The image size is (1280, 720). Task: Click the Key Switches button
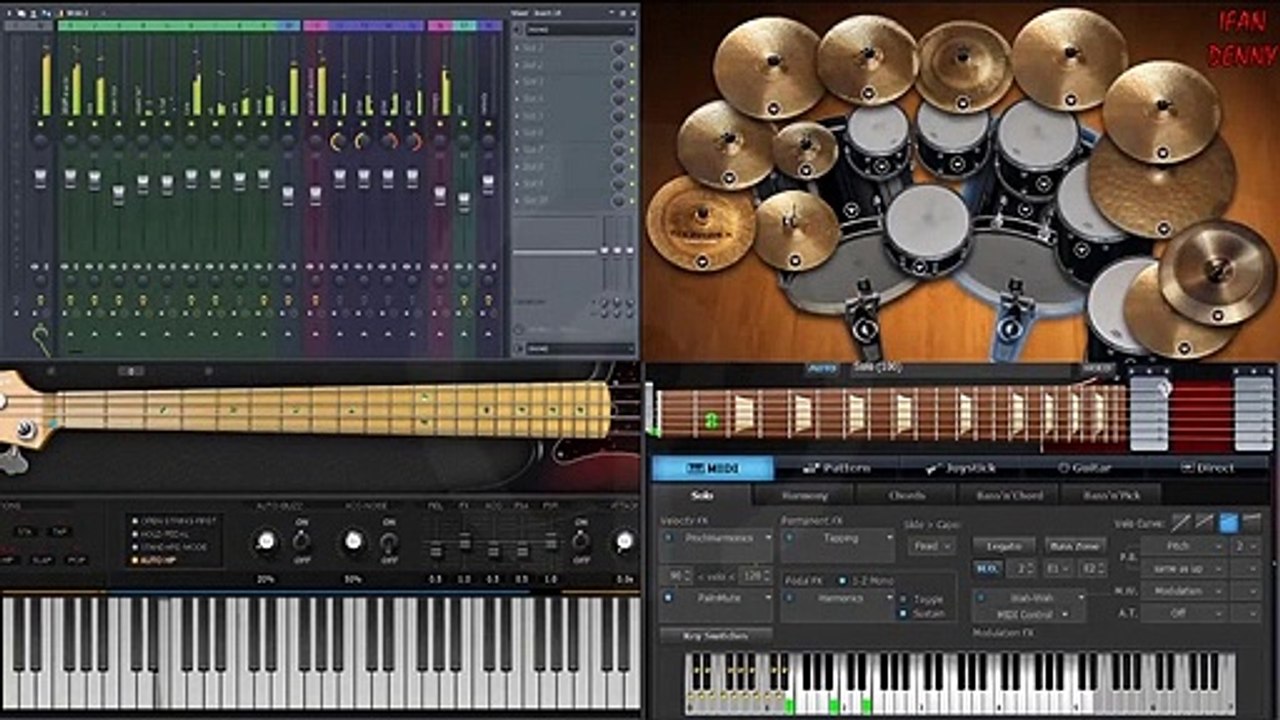coord(716,635)
